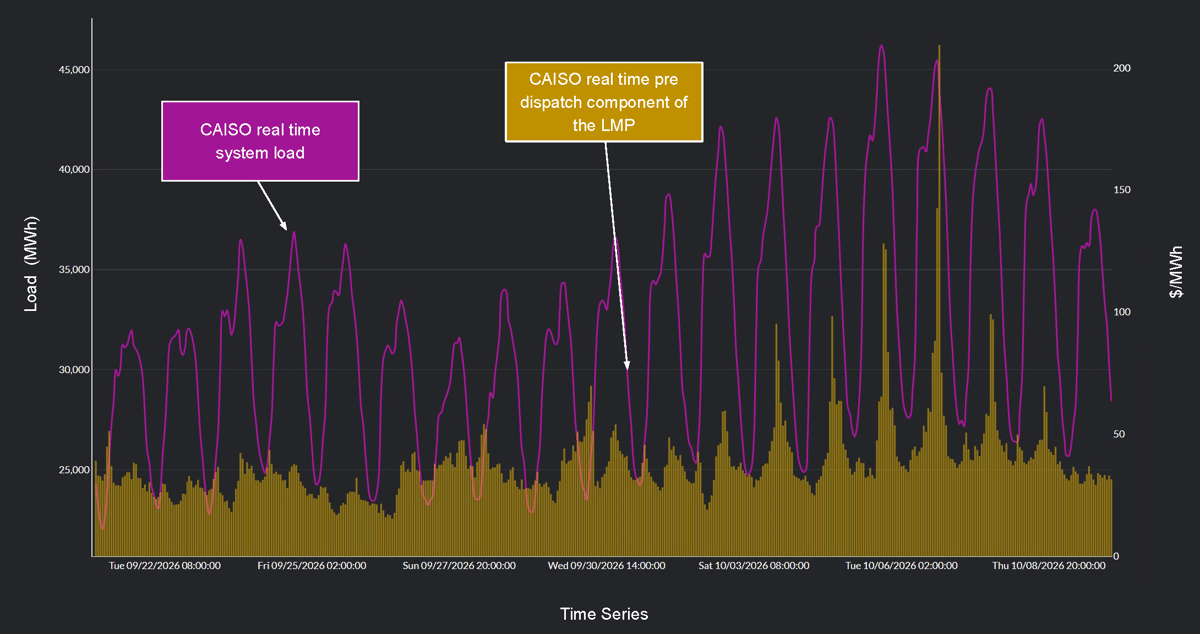Click the 50 $/MWh axis label
Viewport: 1200px width, 634px height.
[1121, 434]
